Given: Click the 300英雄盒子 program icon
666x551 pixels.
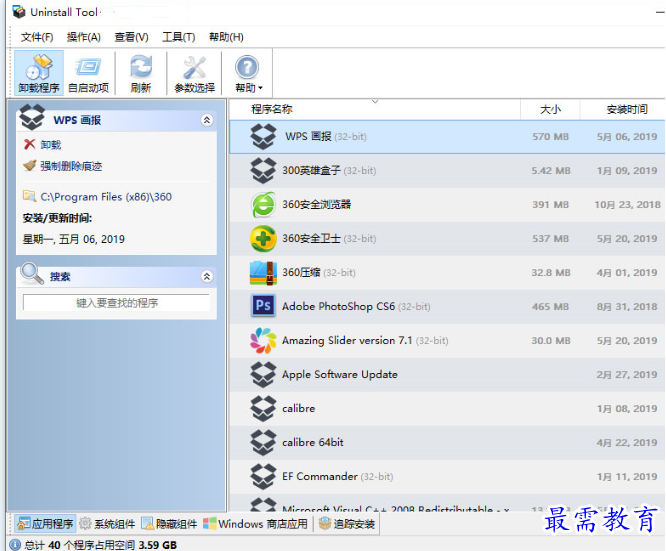Looking at the screenshot, I should [x=263, y=170].
